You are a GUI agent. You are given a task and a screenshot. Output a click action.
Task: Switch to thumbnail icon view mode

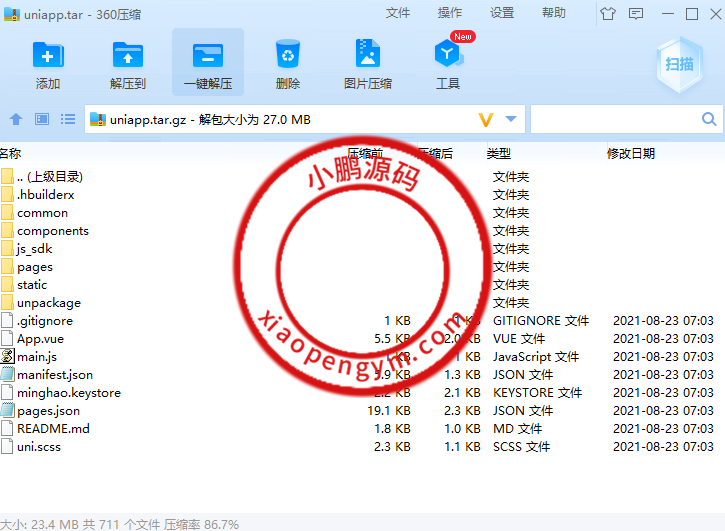click(x=42, y=119)
